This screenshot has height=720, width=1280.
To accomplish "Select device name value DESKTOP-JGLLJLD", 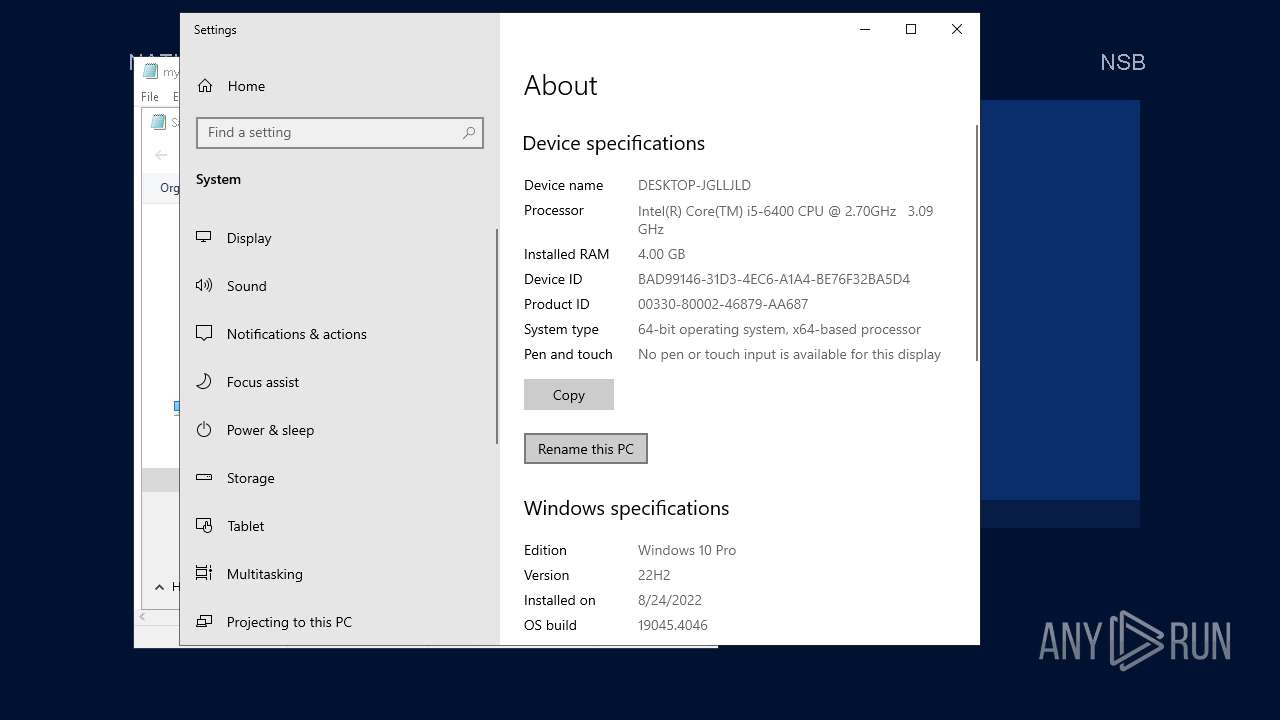I will click(694, 185).
